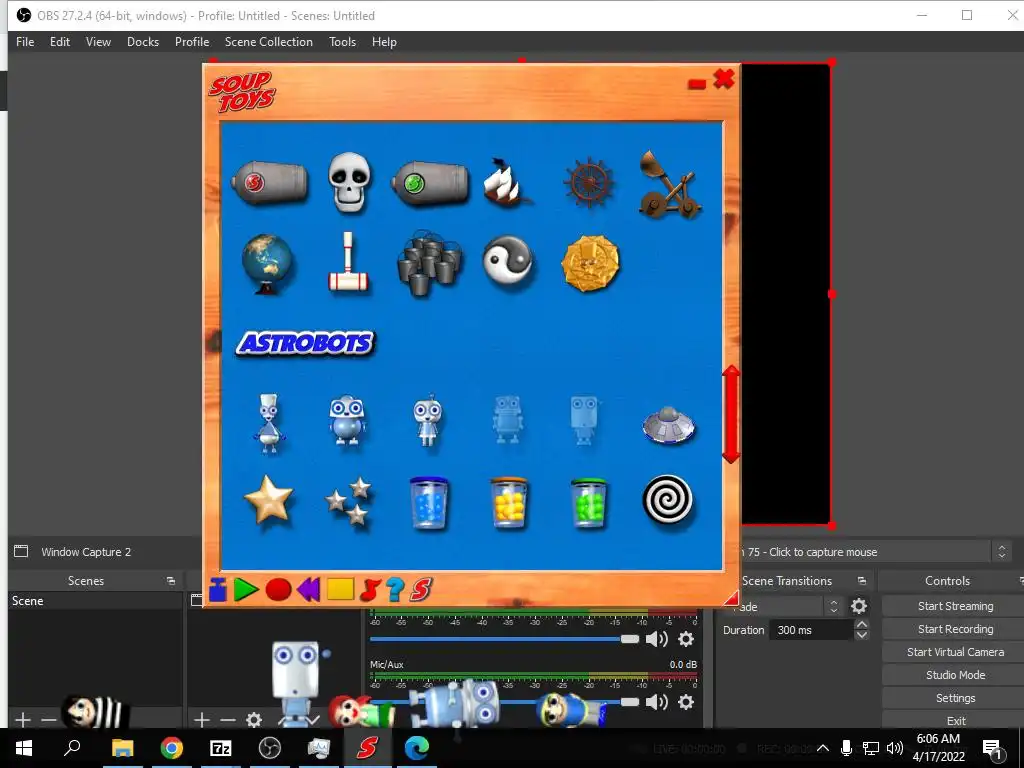Pop out the Scene Transitions dock
The width and height of the screenshot is (1024, 768).
[x=862, y=581]
